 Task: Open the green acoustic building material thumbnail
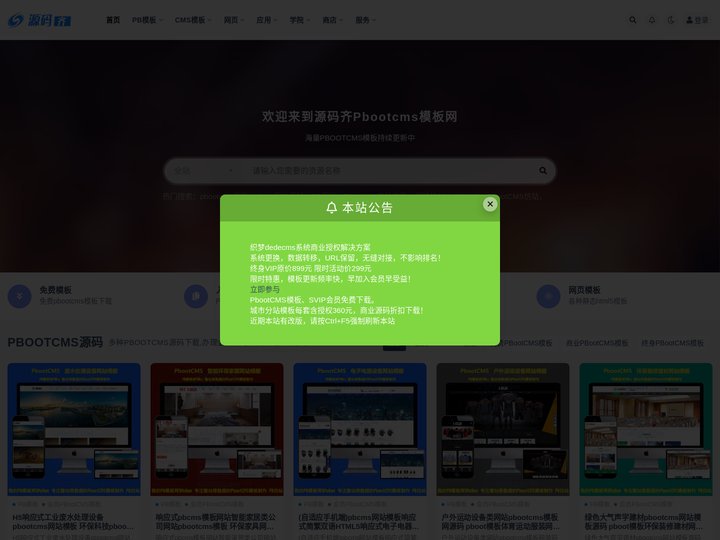click(646, 429)
